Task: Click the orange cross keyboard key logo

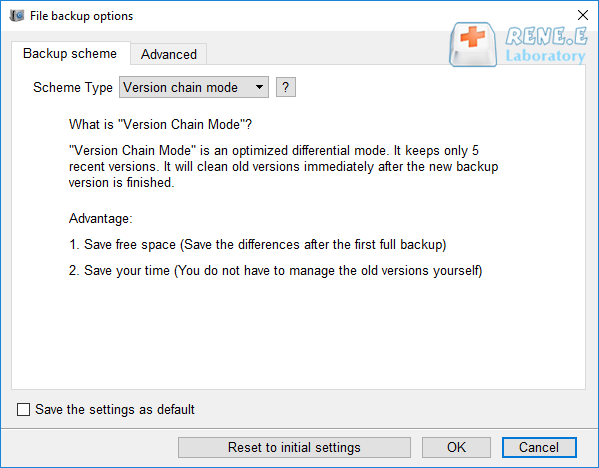Action: 473,44
